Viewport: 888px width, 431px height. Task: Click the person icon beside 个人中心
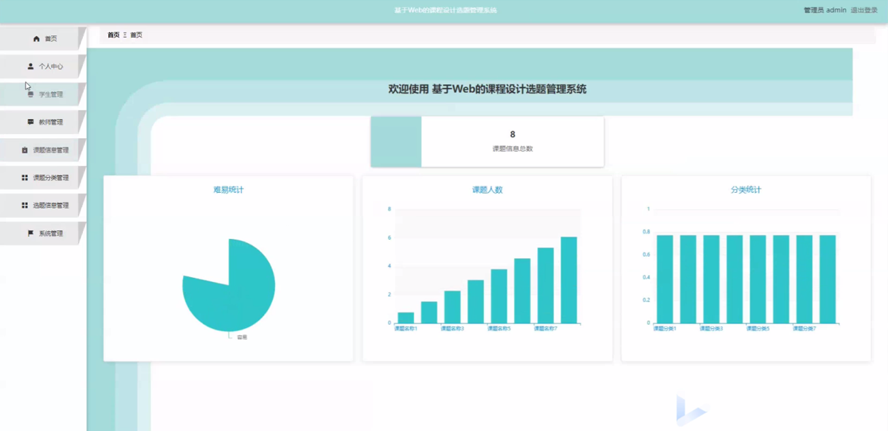(31, 66)
